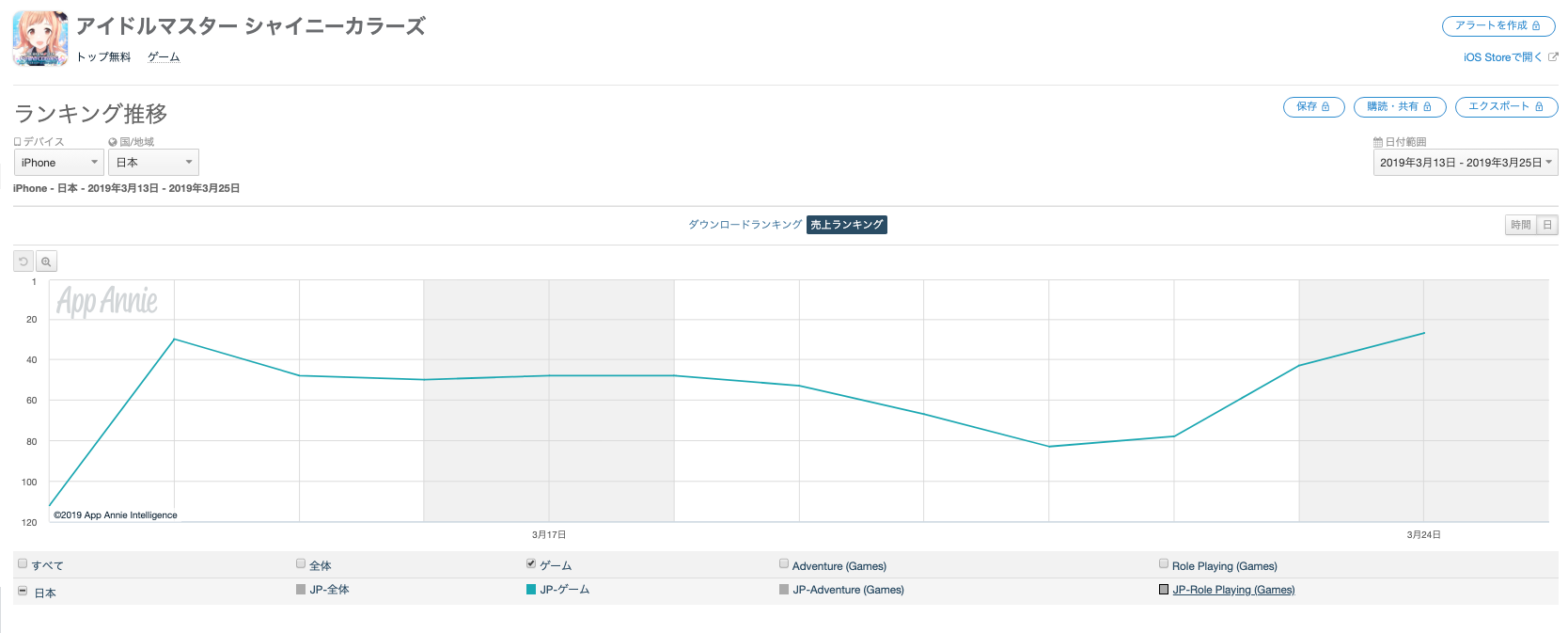Click the 3月17日 axis label

click(549, 534)
